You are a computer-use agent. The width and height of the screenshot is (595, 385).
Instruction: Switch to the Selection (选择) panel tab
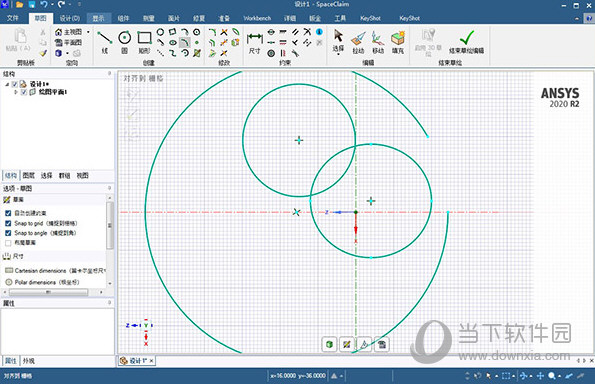[46, 175]
